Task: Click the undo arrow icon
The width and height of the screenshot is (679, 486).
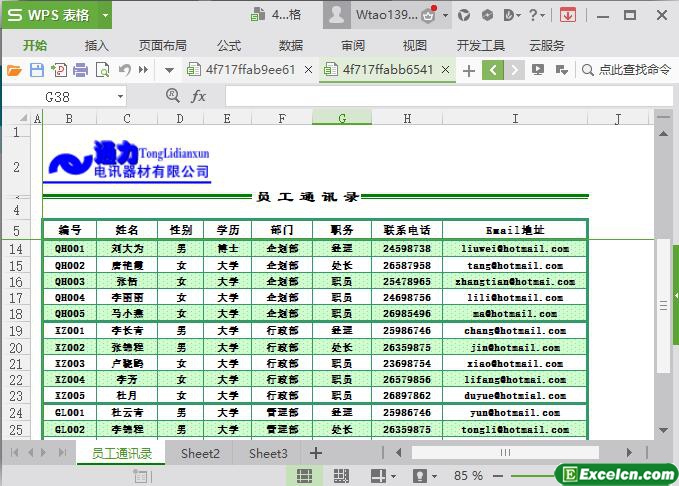Action: point(125,70)
